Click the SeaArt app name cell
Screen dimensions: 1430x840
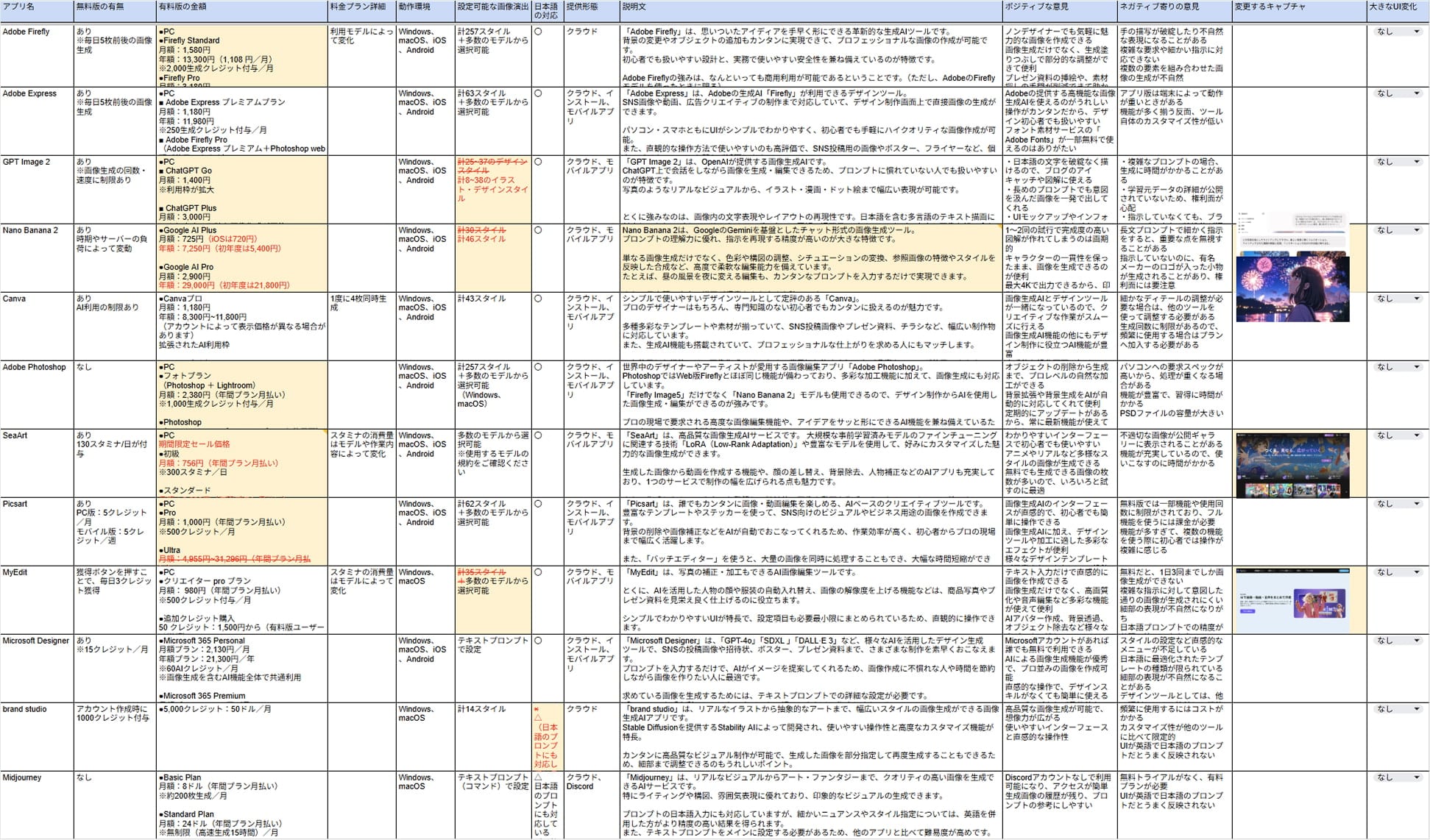[37, 463]
